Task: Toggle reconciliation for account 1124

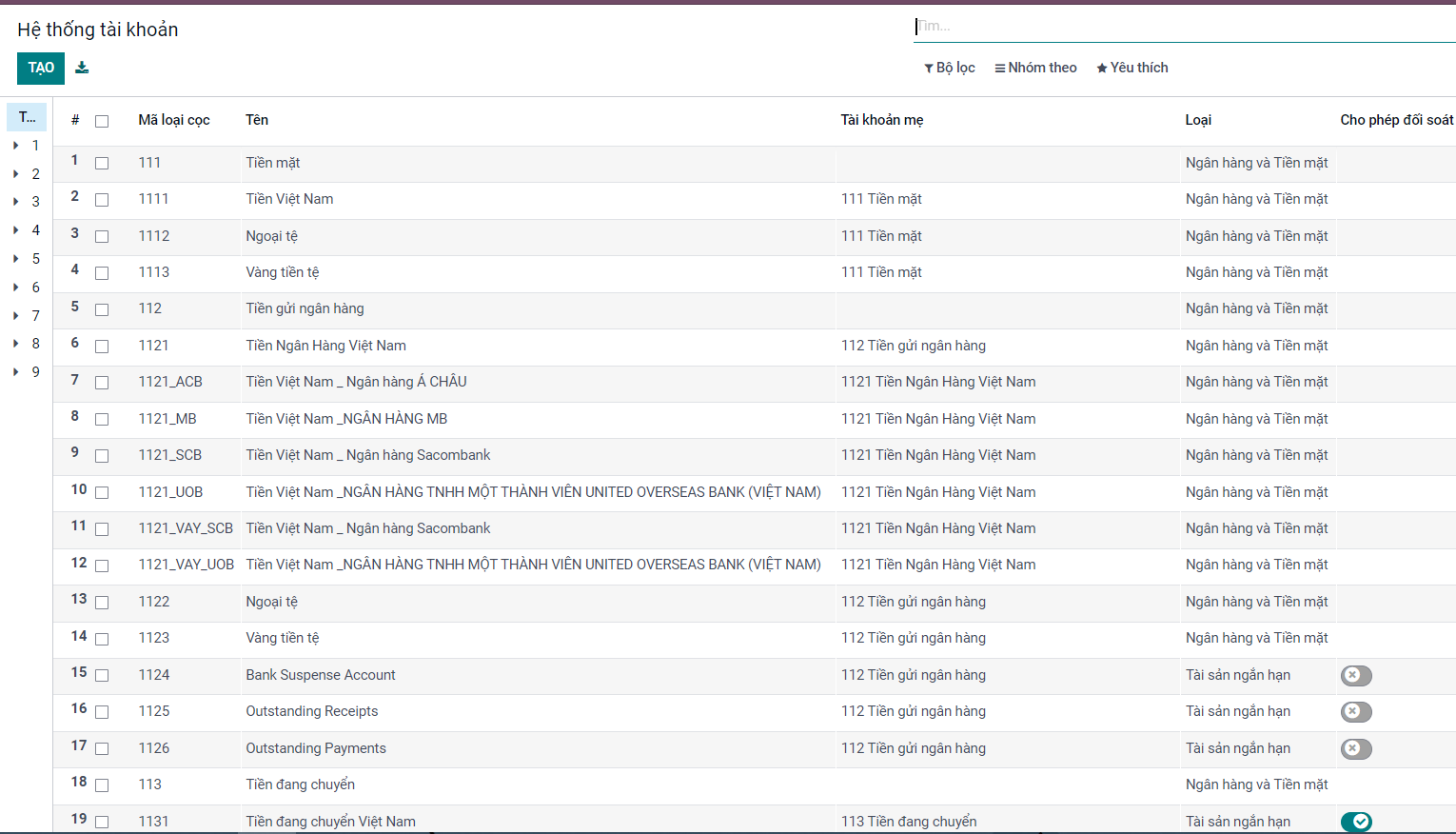Action: [1355, 675]
